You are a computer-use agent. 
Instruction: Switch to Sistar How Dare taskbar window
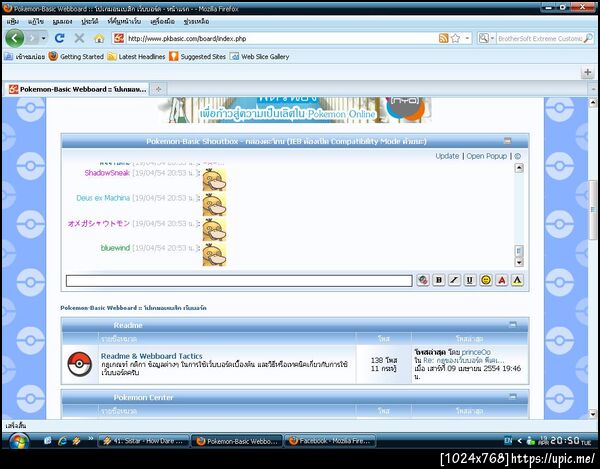point(144,441)
